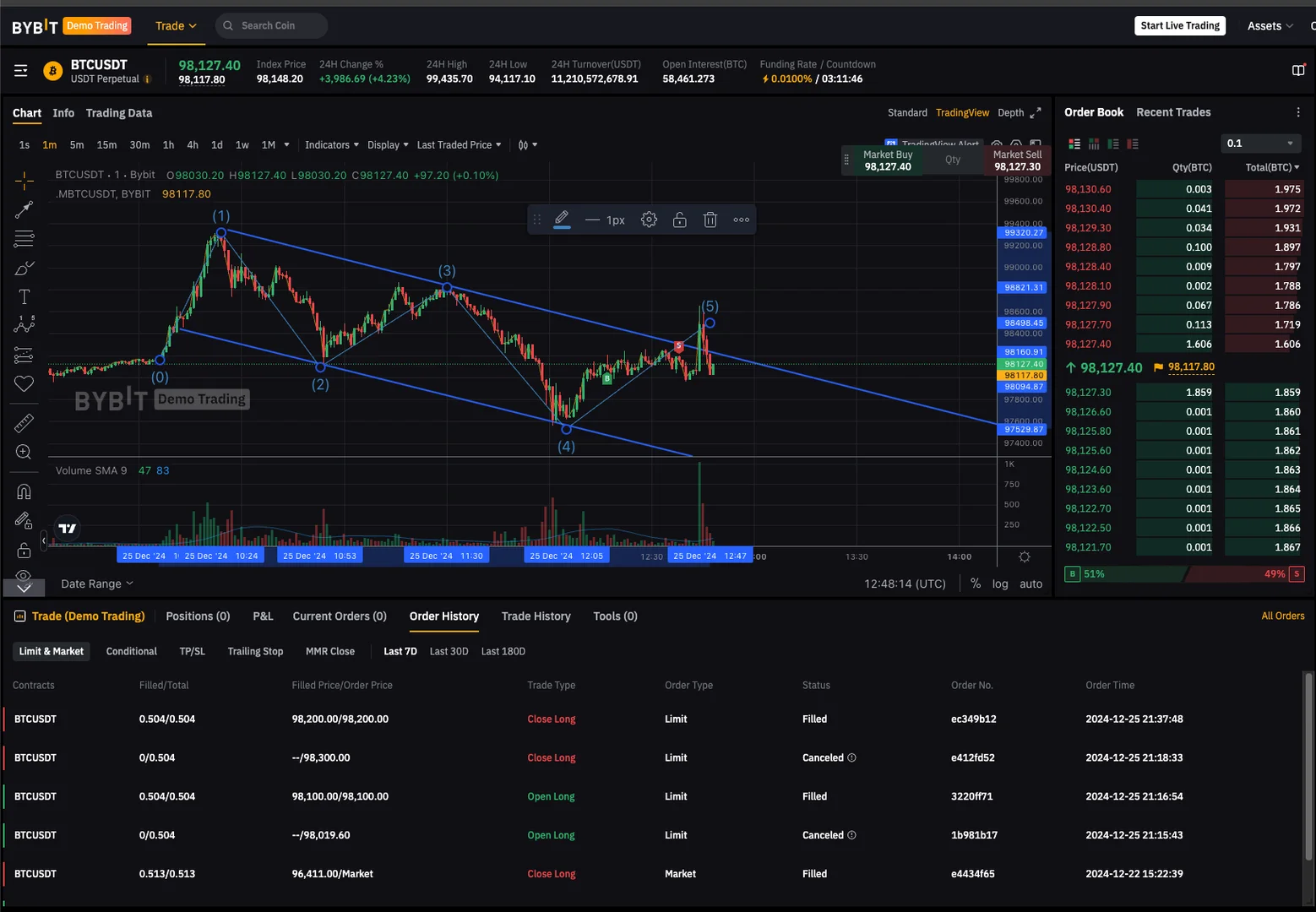The image size is (1316, 912).
Task: Select the crosshair cursor tool
Action: click(24, 180)
